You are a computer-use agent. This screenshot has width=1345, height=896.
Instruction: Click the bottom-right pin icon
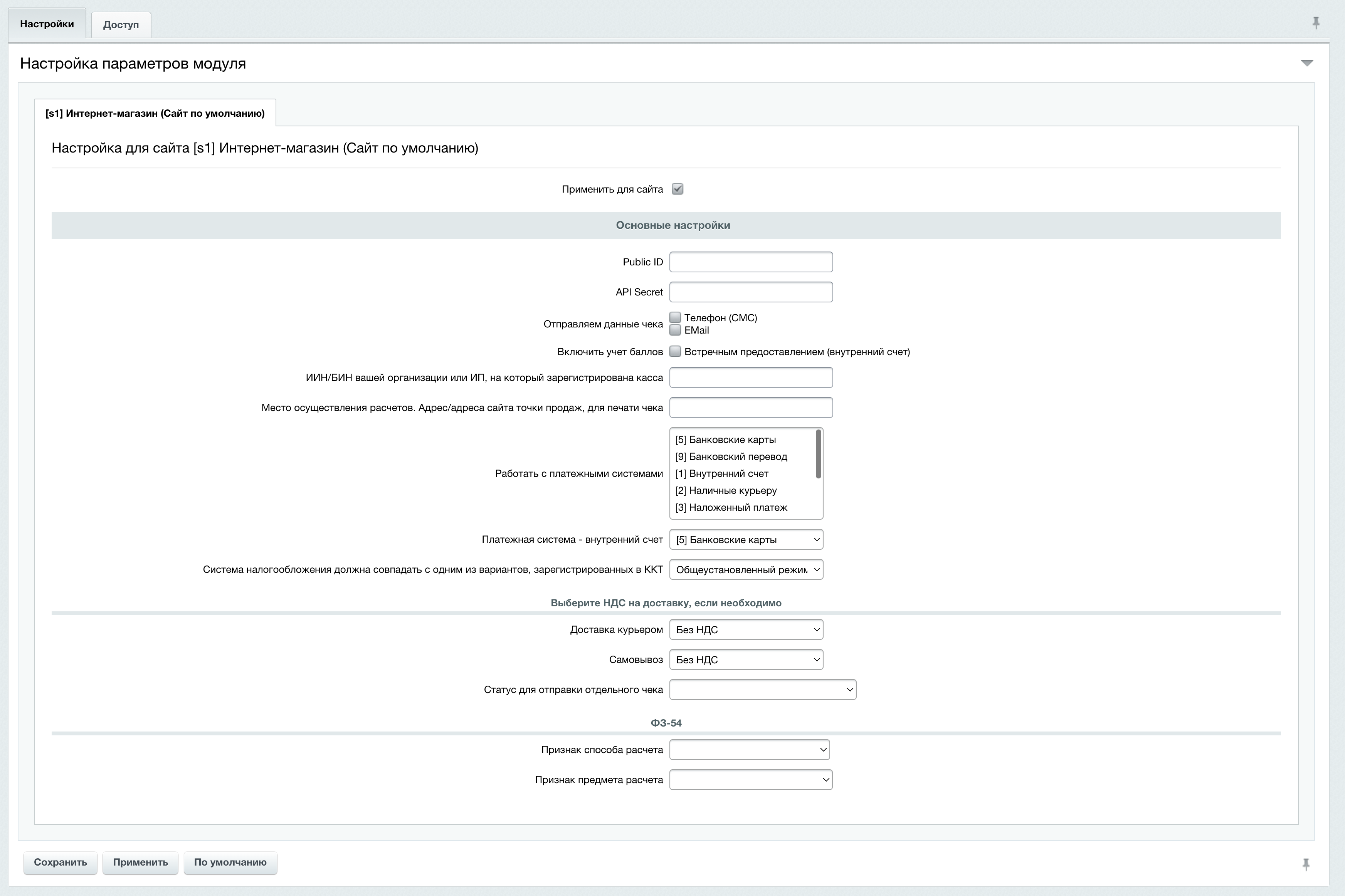[1306, 864]
